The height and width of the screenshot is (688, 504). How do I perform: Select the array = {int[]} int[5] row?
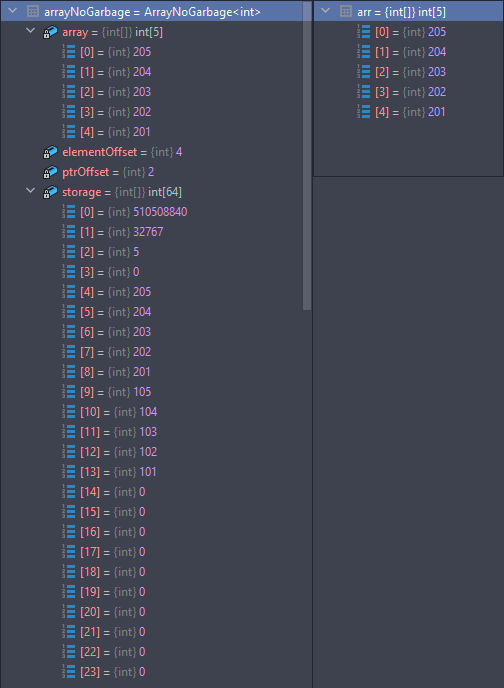point(152,32)
